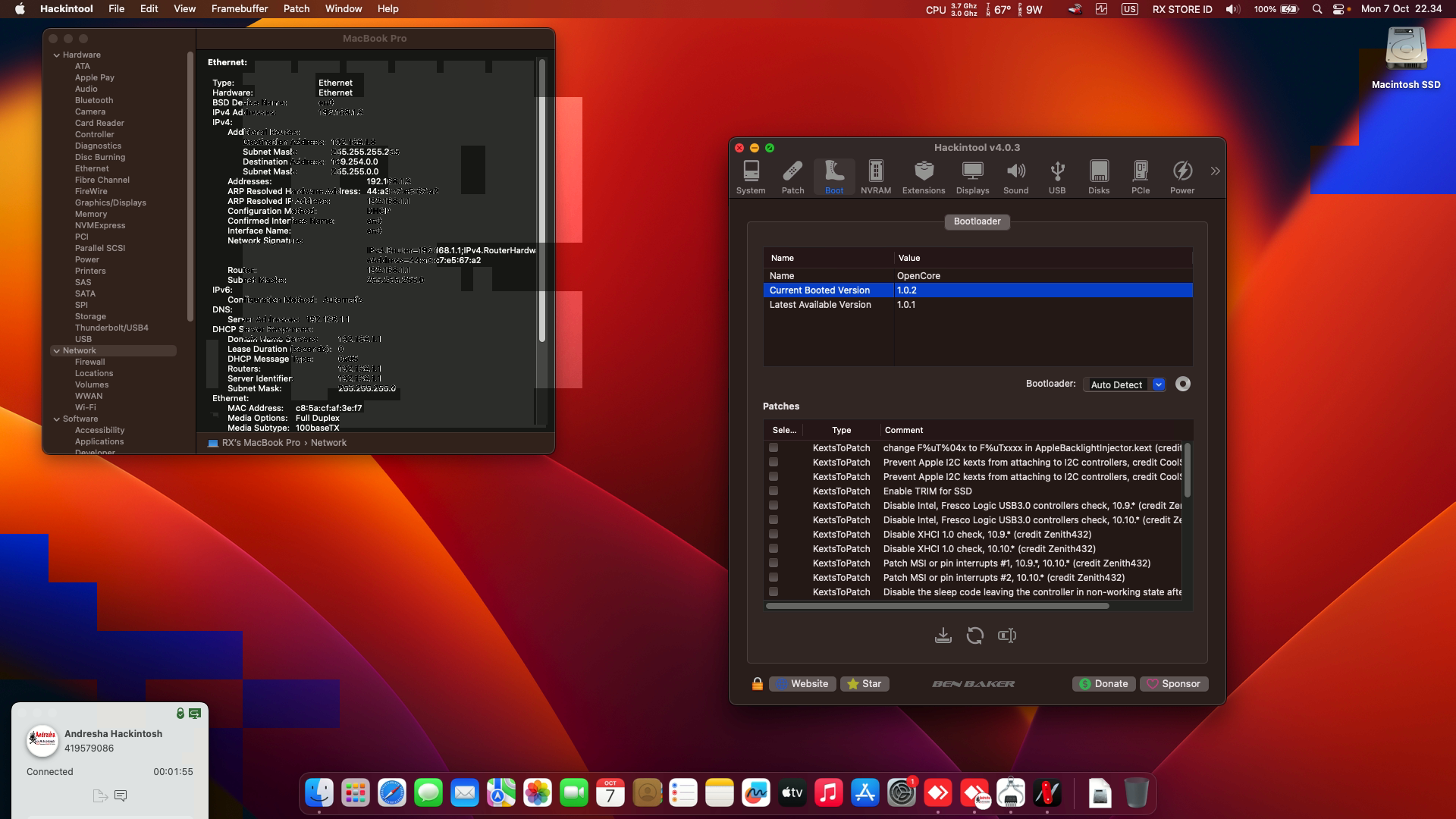1456x819 pixels.
Task: Click the Sponsor button
Action: tap(1173, 684)
